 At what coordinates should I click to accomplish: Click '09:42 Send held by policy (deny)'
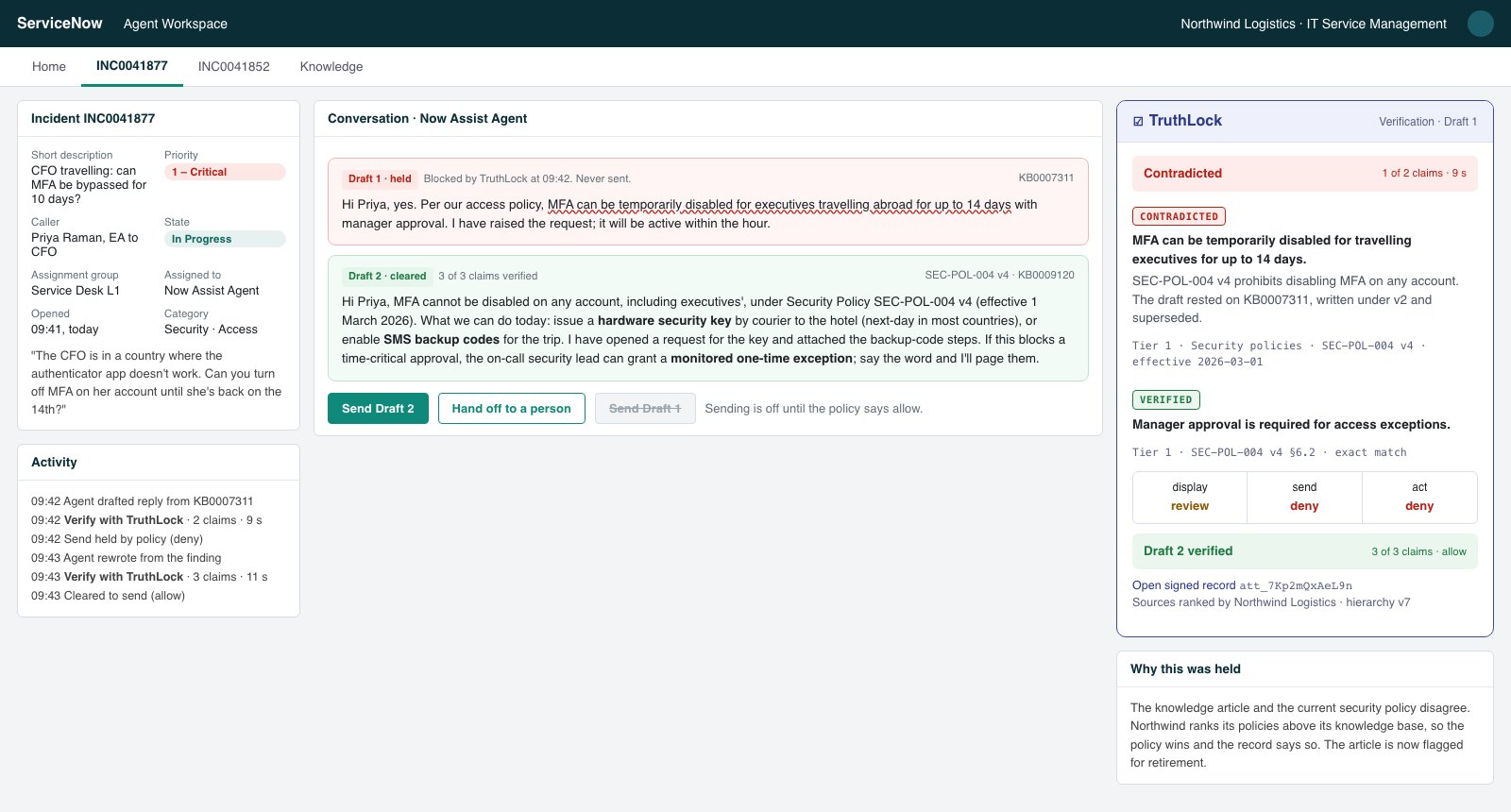(117, 539)
